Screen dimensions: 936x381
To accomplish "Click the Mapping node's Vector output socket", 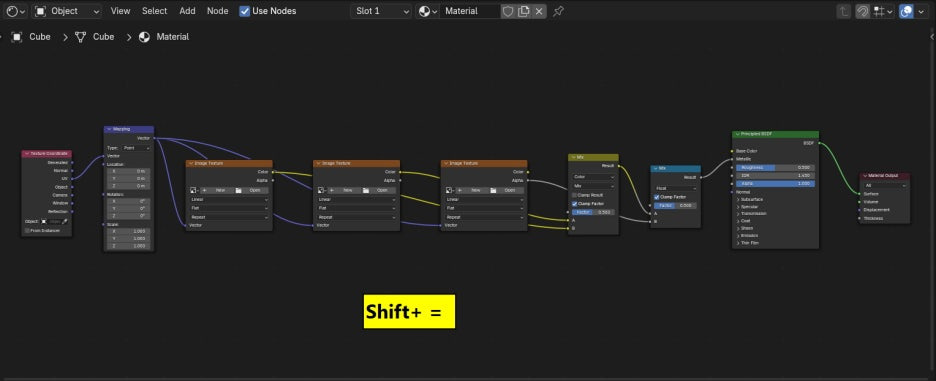I will tap(154, 138).
